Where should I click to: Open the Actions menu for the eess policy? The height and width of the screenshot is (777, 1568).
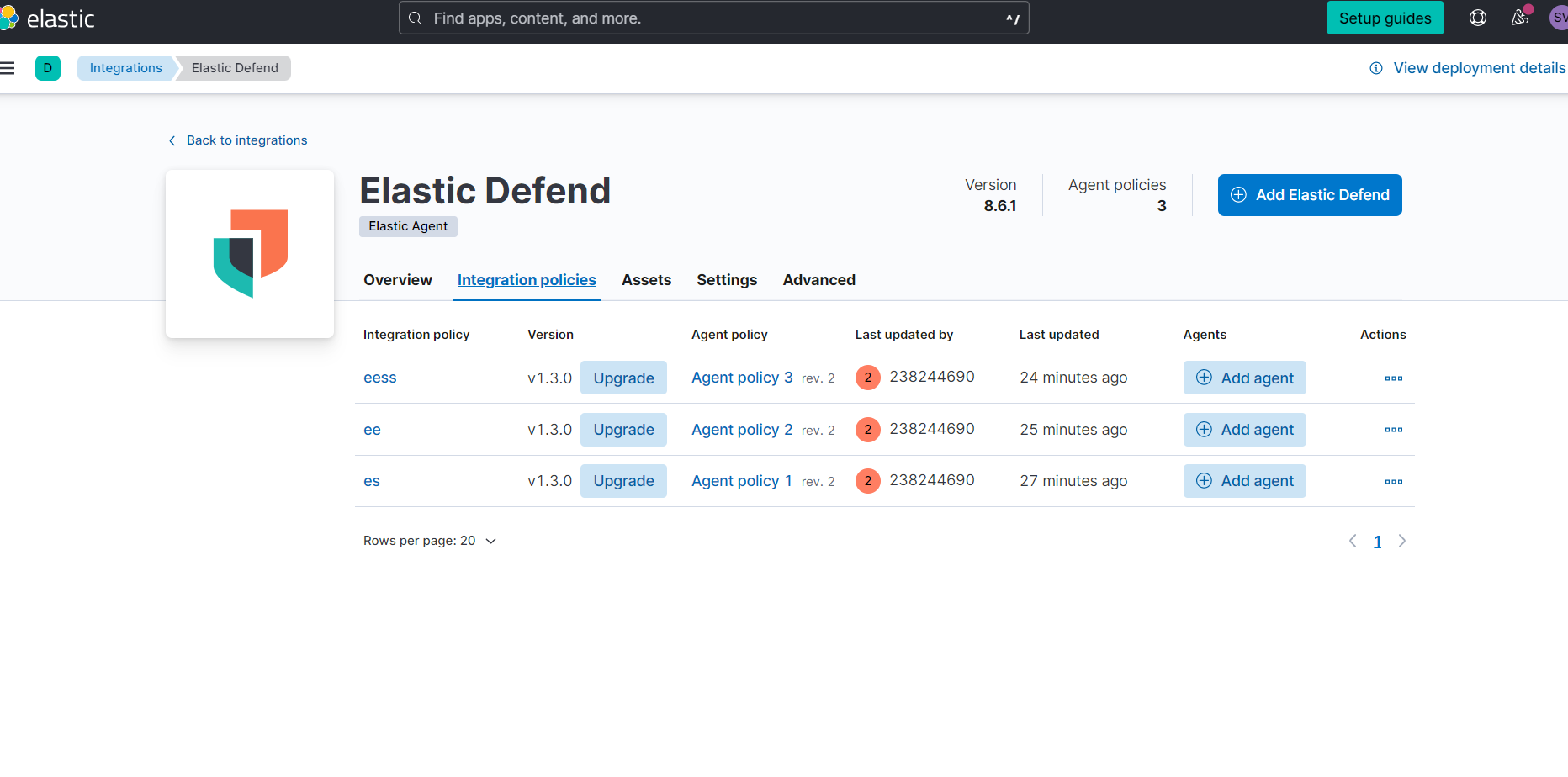pyautogui.click(x=1393, y=378)
